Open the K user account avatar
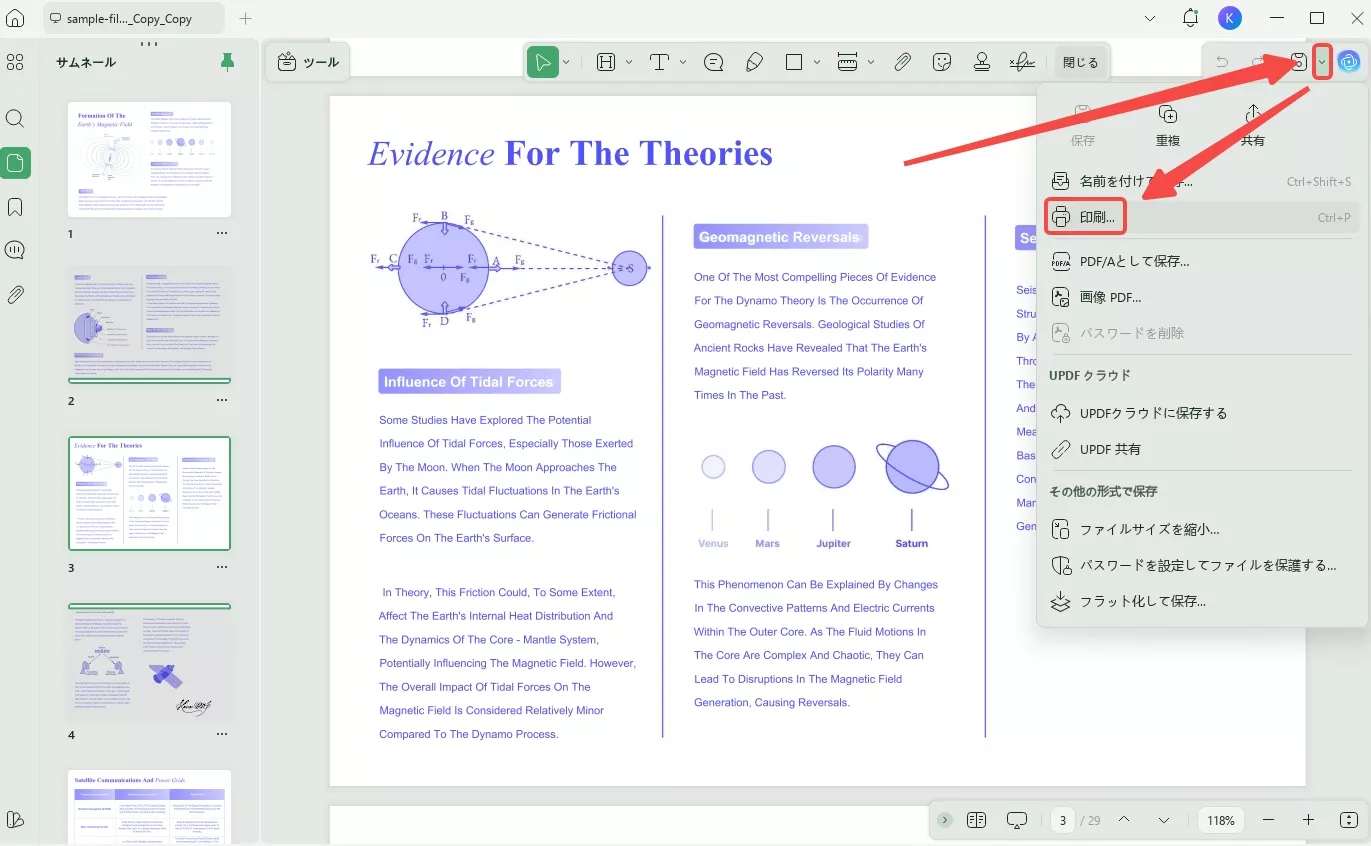 tap(1230, 18)
